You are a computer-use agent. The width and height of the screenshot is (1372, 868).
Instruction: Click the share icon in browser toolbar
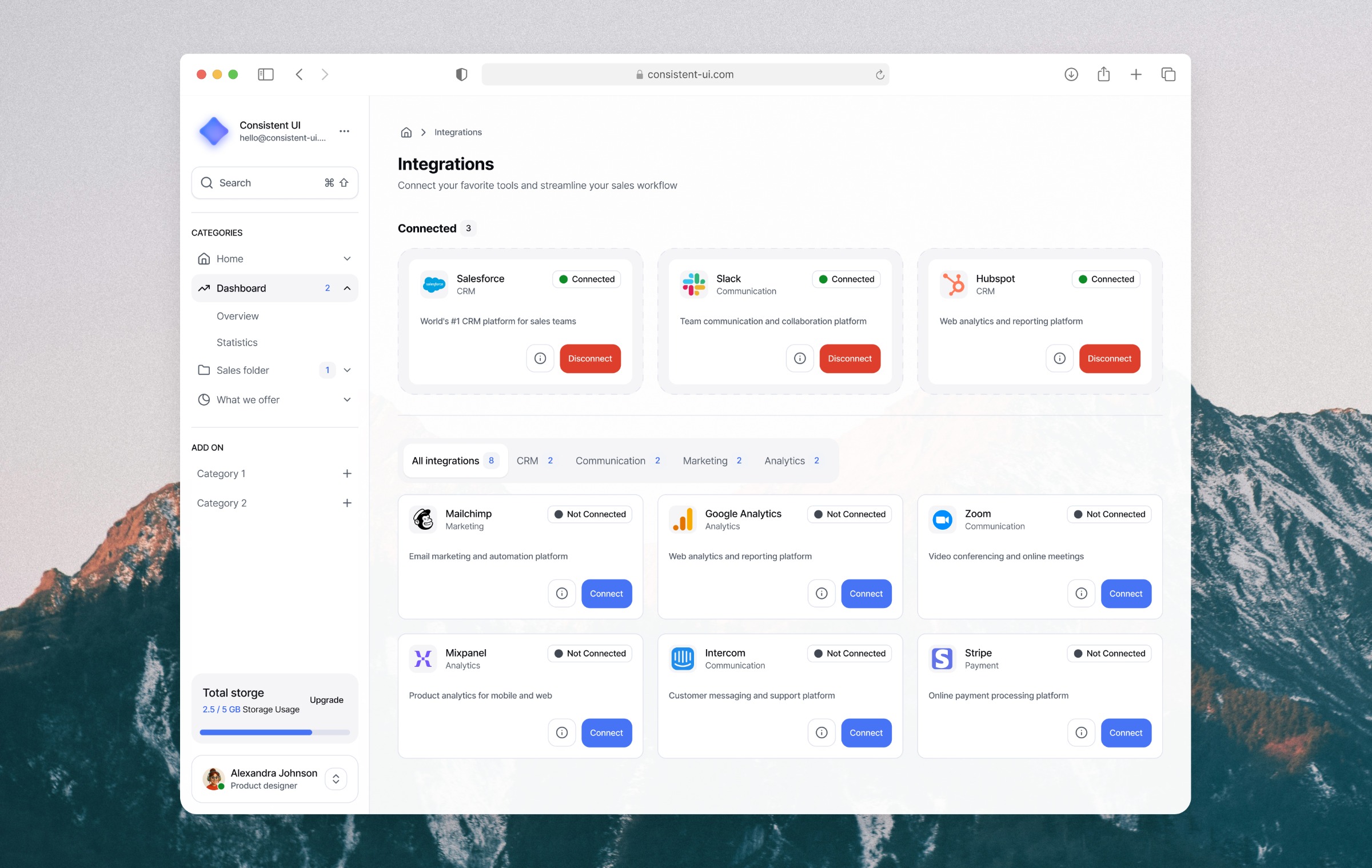pyautogui.click(x=1103, y=74)
